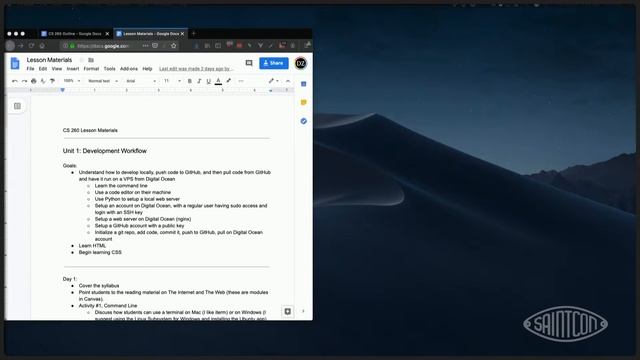The image size is (640, 360).
Task: Click the left indent marker on the ruler
Action: (63, 90)
